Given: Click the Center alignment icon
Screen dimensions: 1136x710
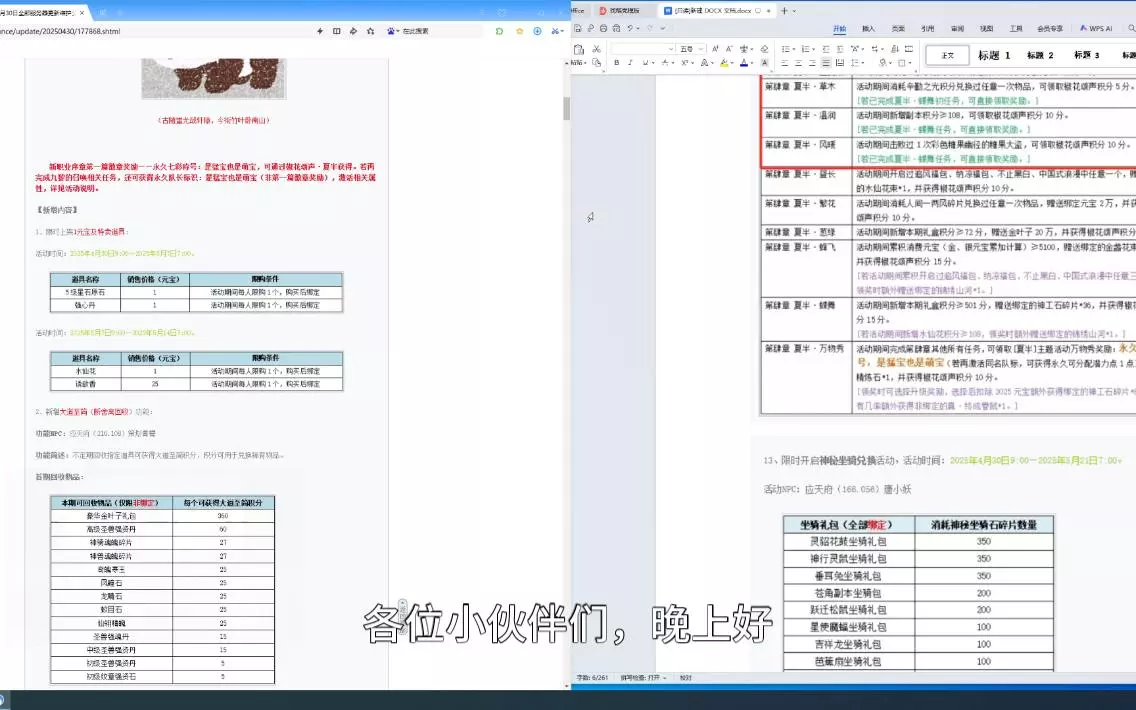Looking at the screenshot, I should click(x=798, y=63).
